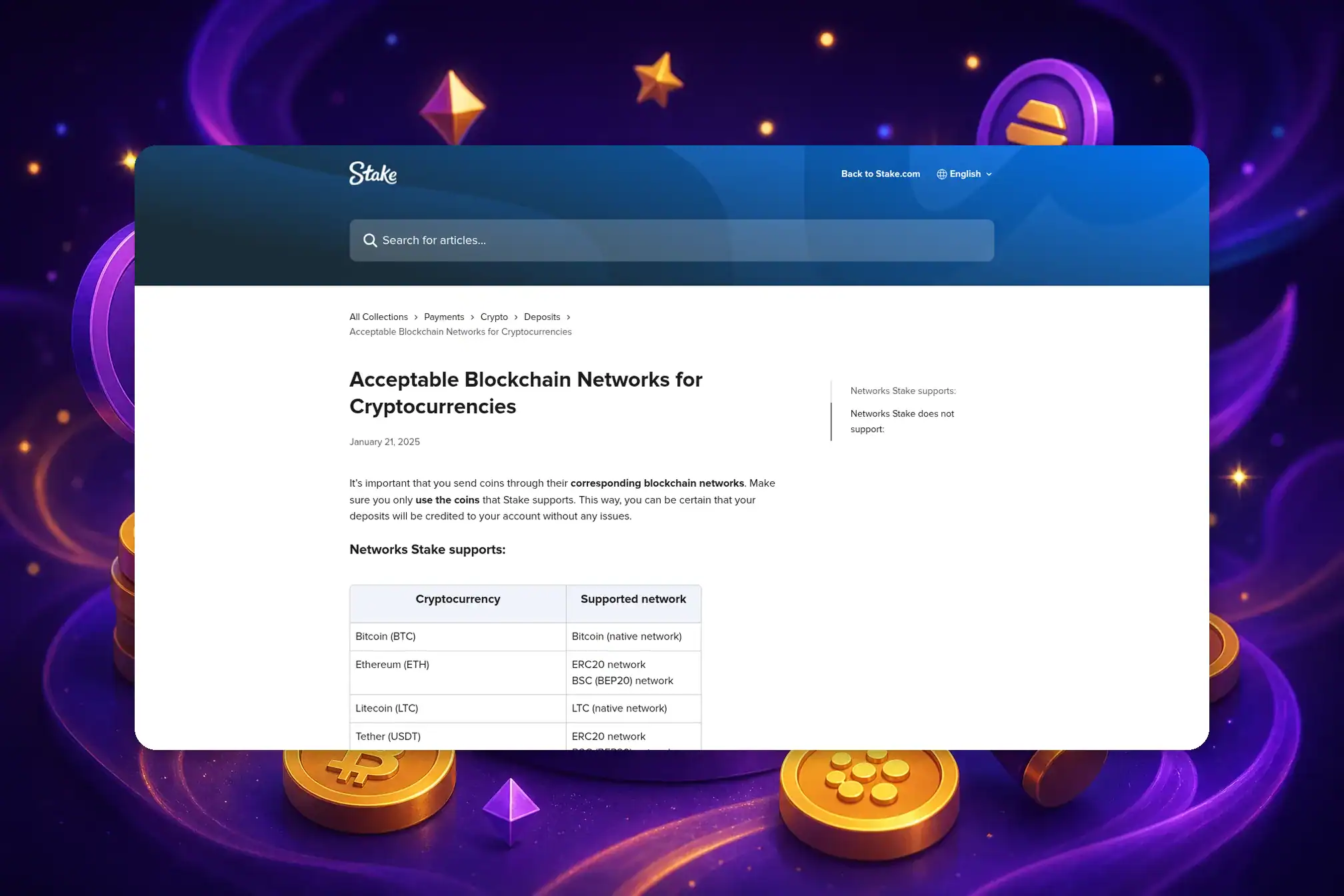The height and width of the screenshot is (896, 1344).
Task: Select the Litecoin (LTC) cell
Action: point(458,709)
